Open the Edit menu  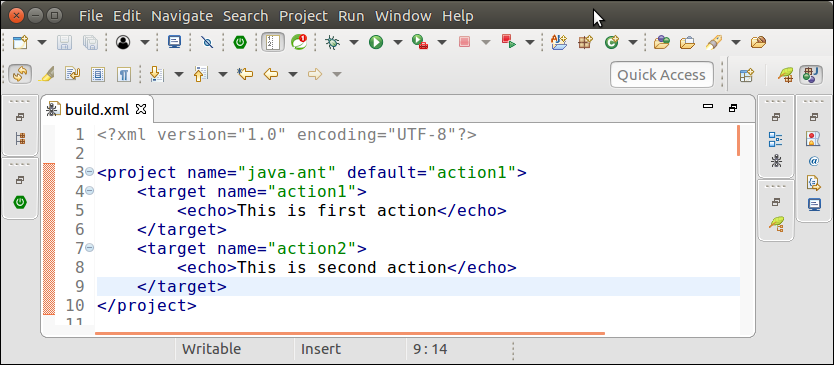tap(127, 16)
